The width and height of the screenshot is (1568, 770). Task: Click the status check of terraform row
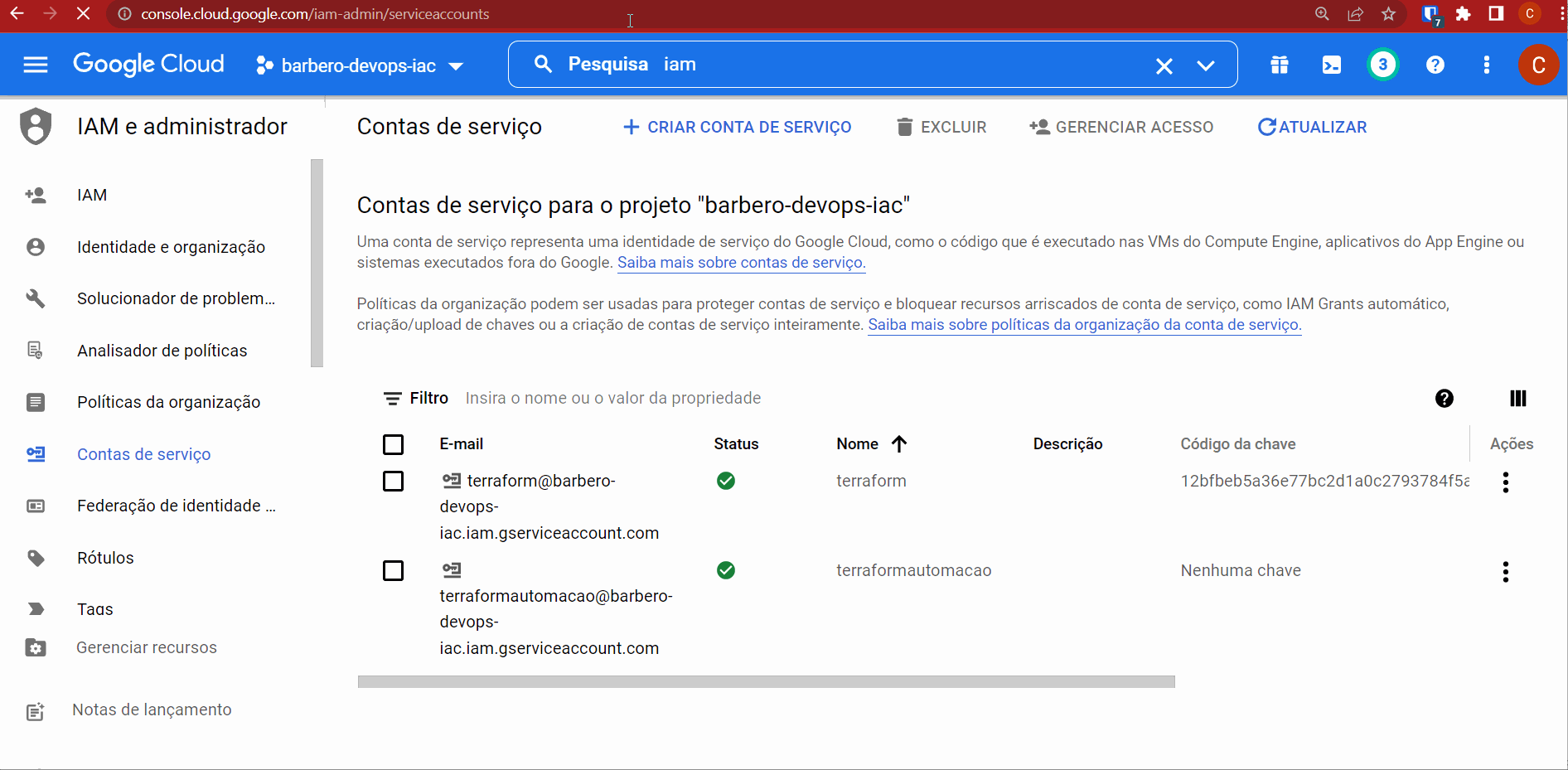pos(726,481)
